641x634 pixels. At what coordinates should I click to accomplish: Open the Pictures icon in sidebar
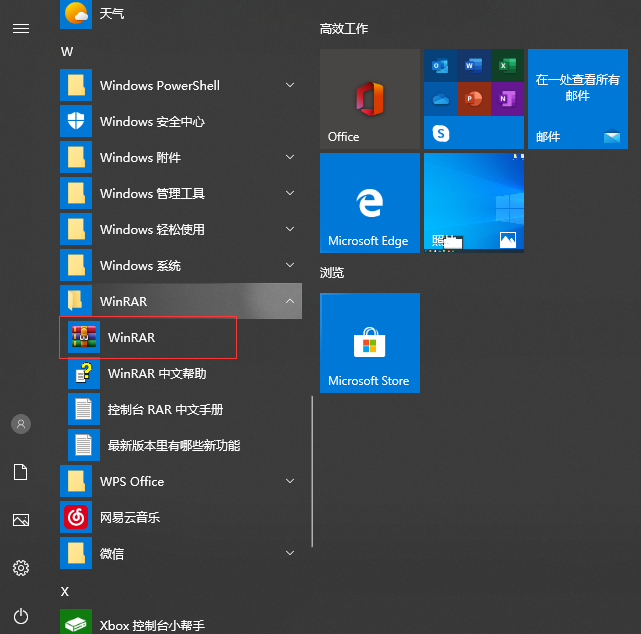point(21,520)
